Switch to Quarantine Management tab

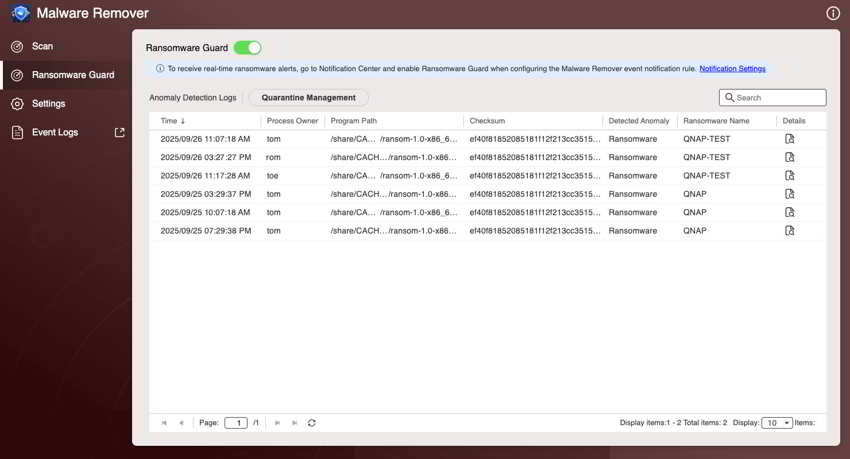pyautogui.click(x=308, y=98)
